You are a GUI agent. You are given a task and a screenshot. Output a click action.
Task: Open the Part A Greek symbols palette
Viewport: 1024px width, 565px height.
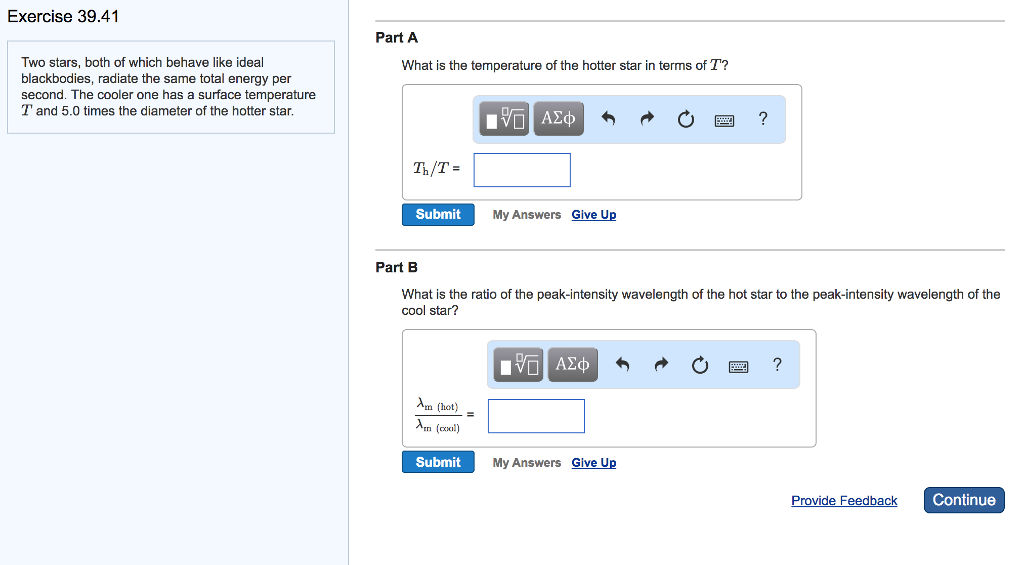(558, 119)
